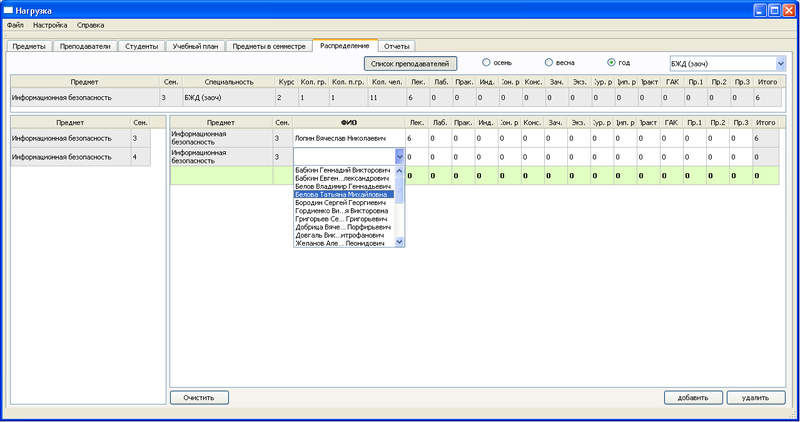Viewport: 800px width, 422px height.
Task: Choose Добрица Вяче... Порфирьевич from the list
Action: pos(344,227)
